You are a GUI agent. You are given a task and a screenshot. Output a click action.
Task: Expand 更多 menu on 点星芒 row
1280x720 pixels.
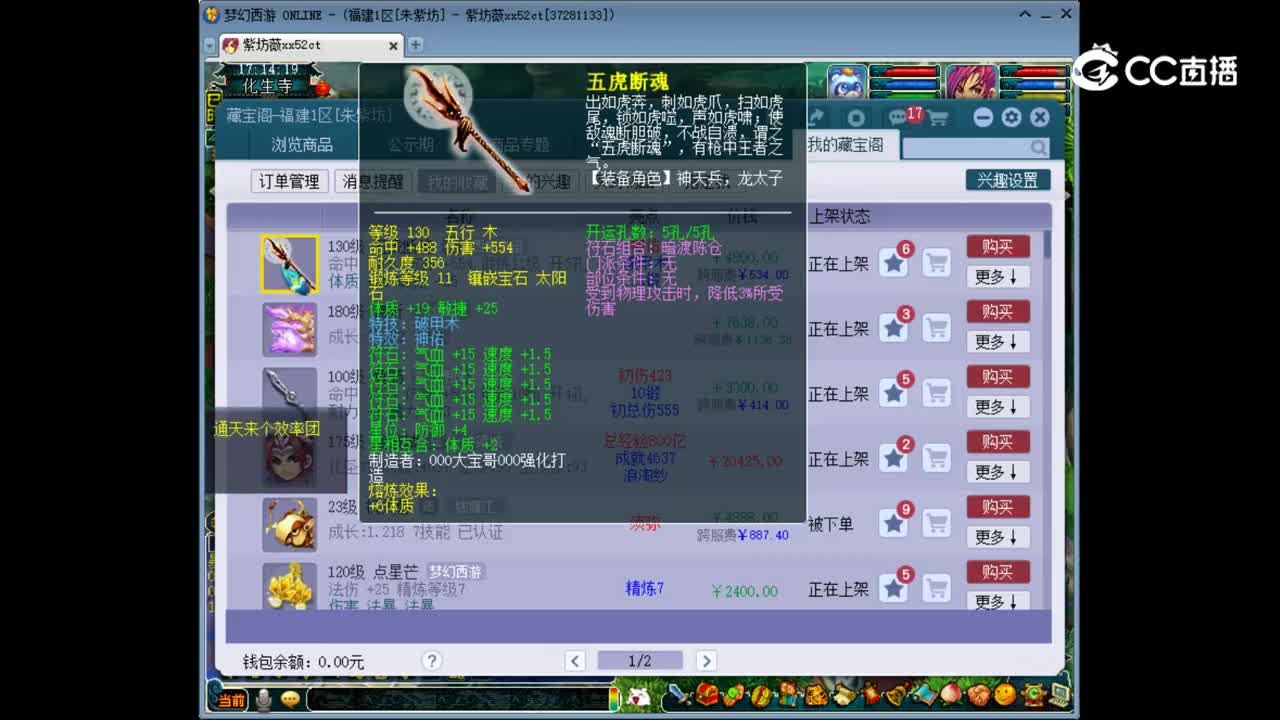[x=997, y=601]
